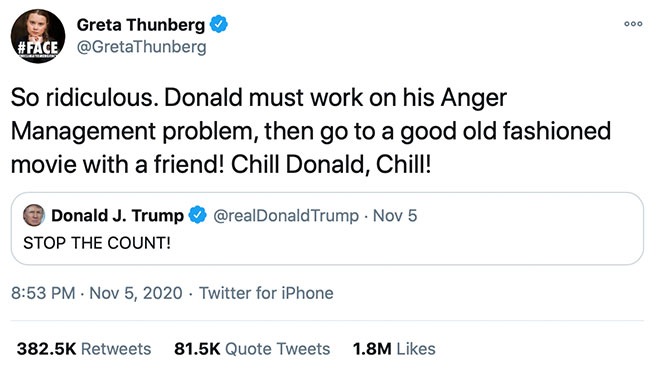The height and width of the screenshot is (372, 650).
Task: Click Greta Thunberg's profile avatar
Action: 38,36
